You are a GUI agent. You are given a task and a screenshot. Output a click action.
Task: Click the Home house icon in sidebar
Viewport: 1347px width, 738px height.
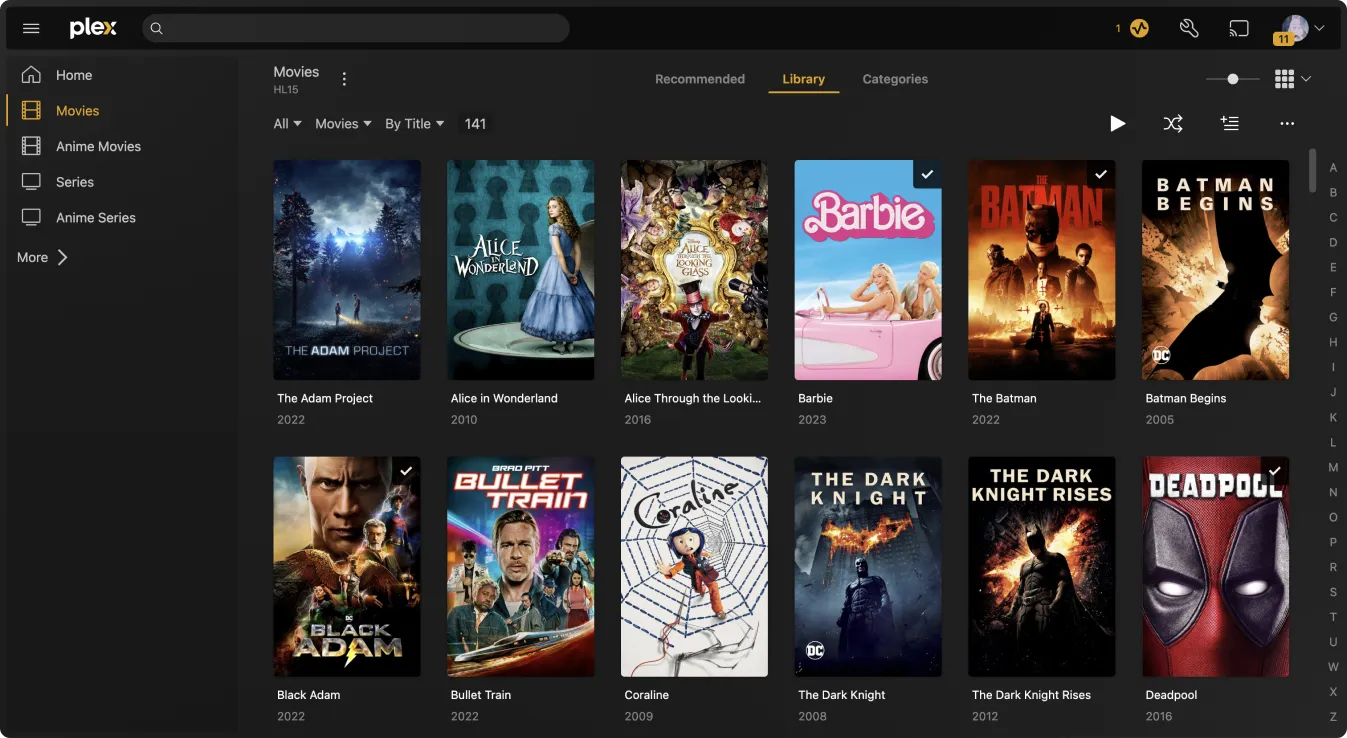pos(31,75)
